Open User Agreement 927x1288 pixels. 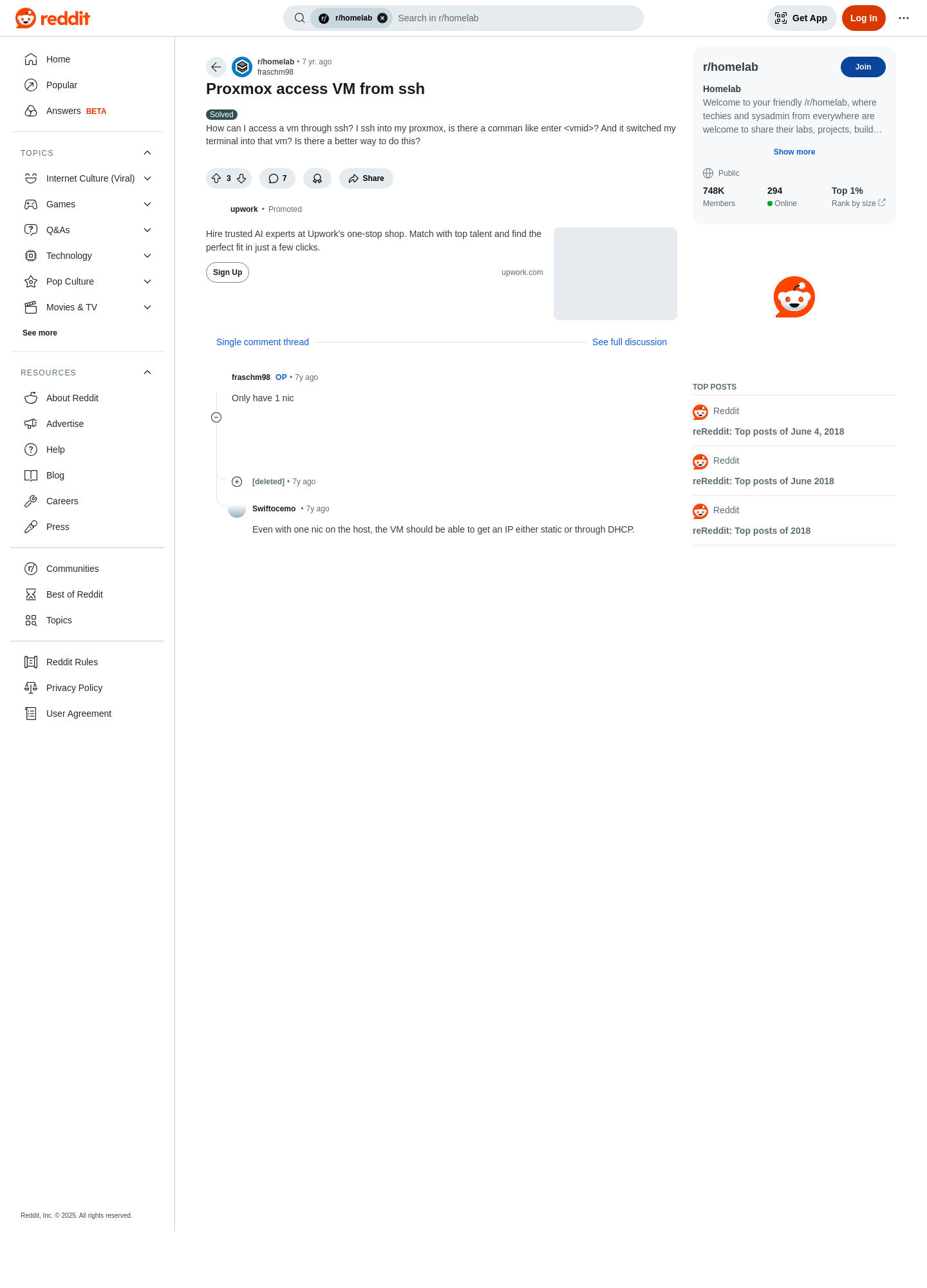point(88,714)
